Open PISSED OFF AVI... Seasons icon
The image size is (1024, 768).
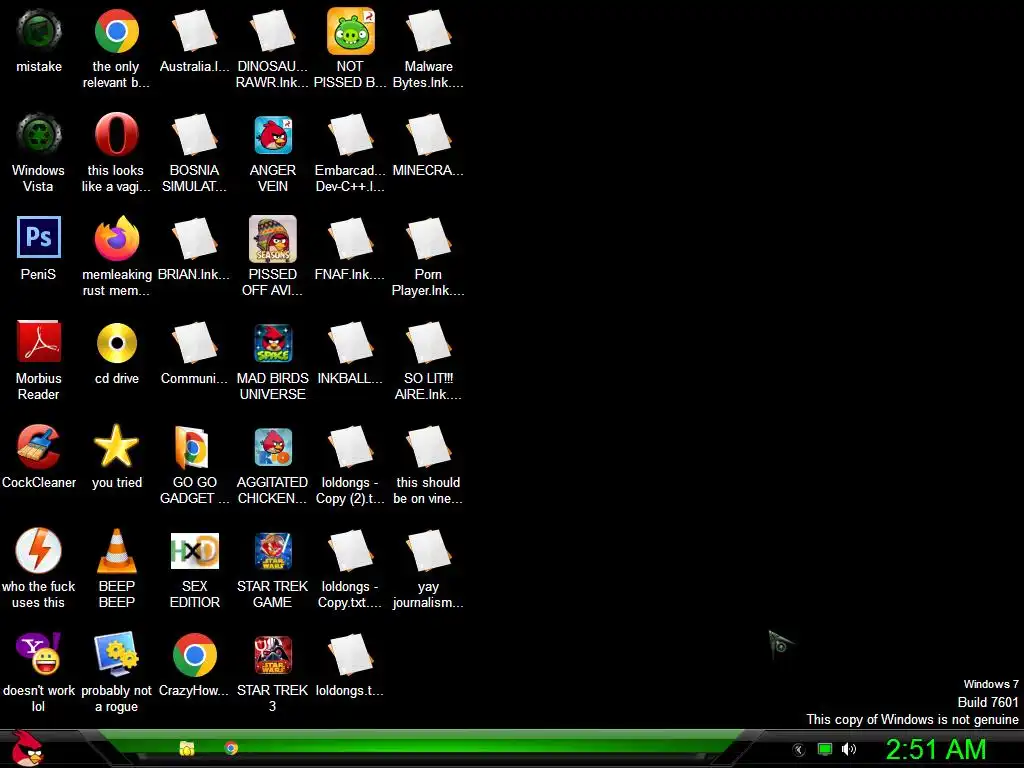(x=272, y=239)
